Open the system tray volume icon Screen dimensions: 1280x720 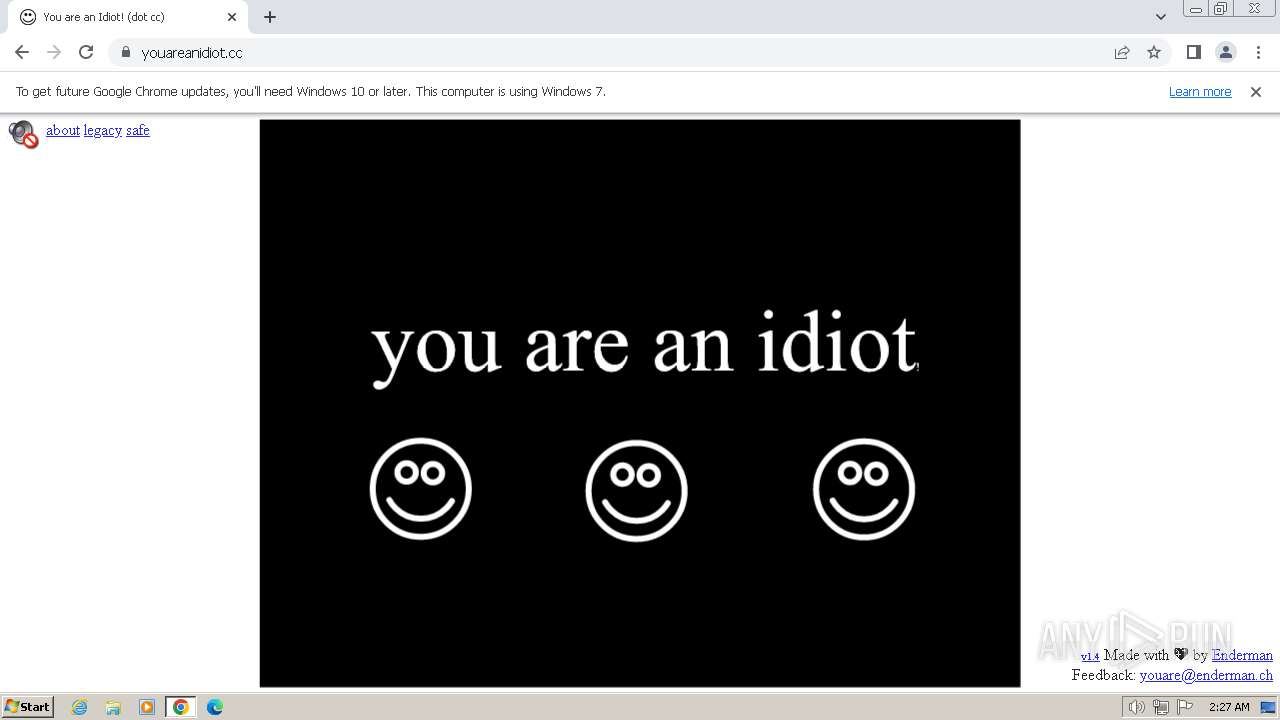(x=1136, y=707)
